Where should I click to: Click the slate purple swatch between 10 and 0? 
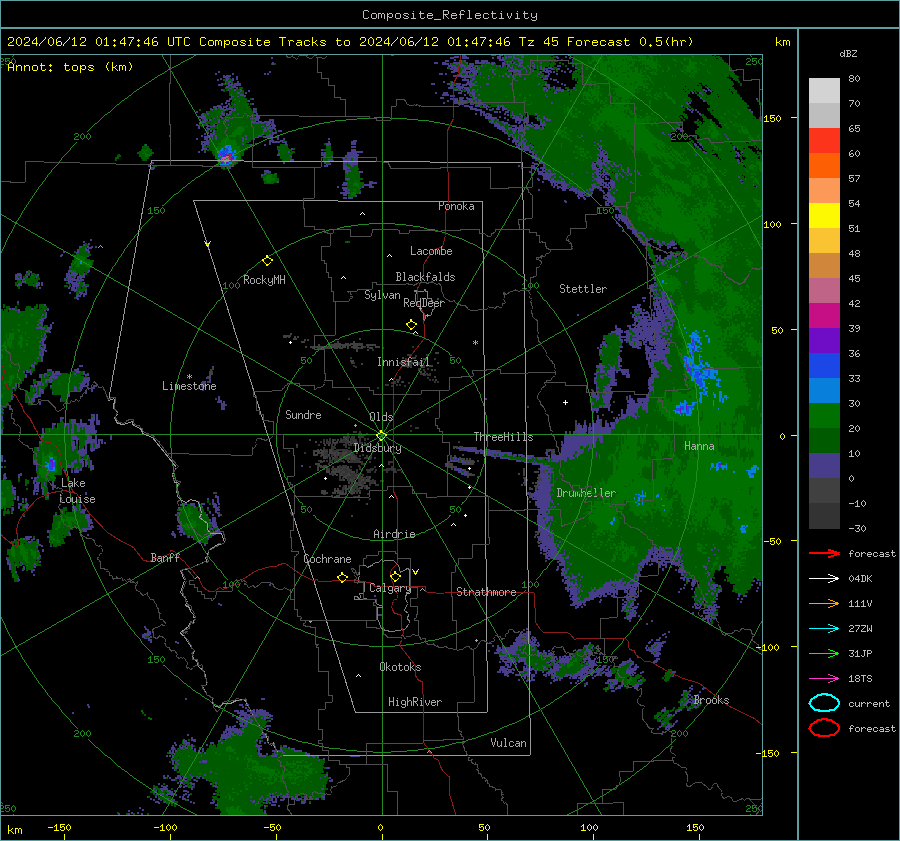pyautogui.click(x=824, y=466)
